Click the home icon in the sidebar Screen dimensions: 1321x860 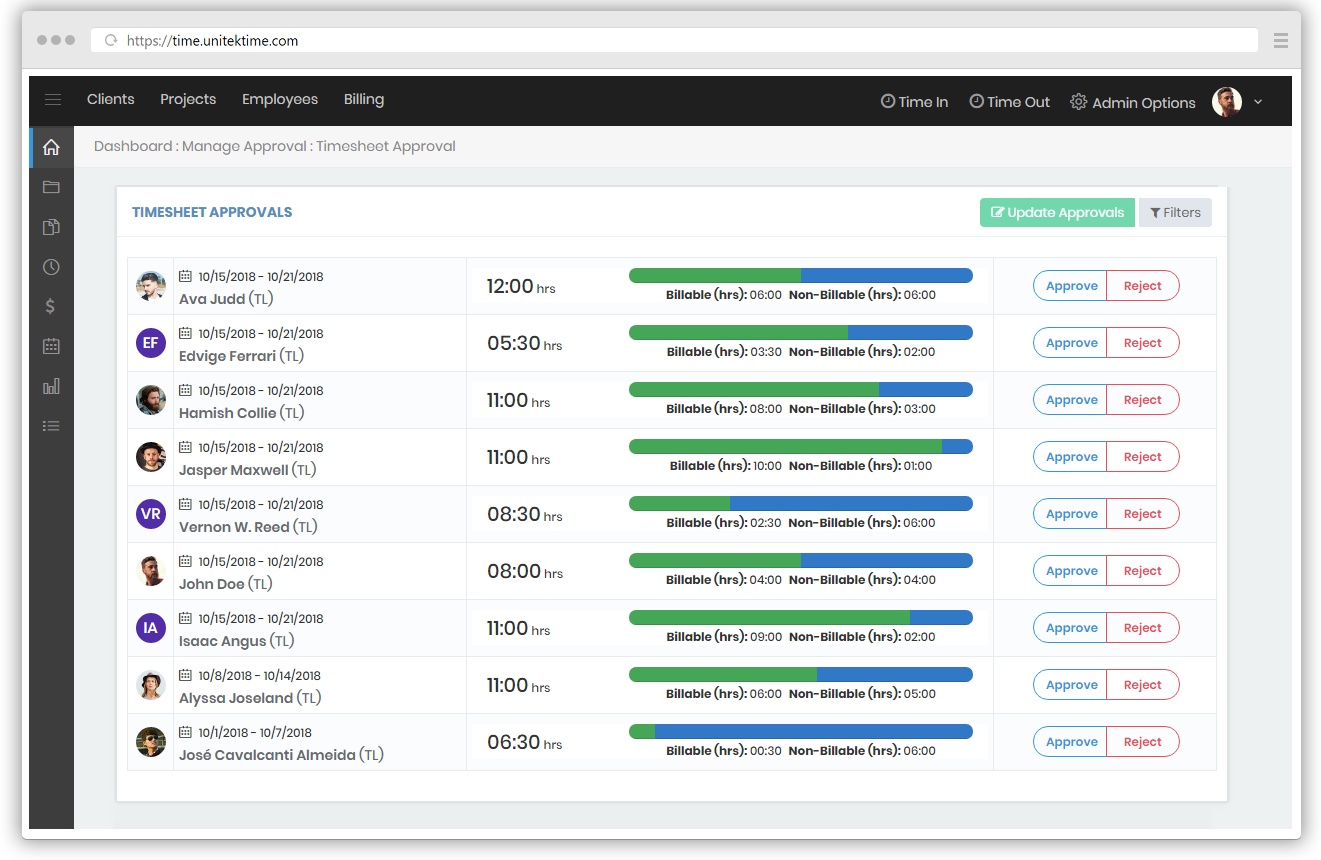pos(51,147)
